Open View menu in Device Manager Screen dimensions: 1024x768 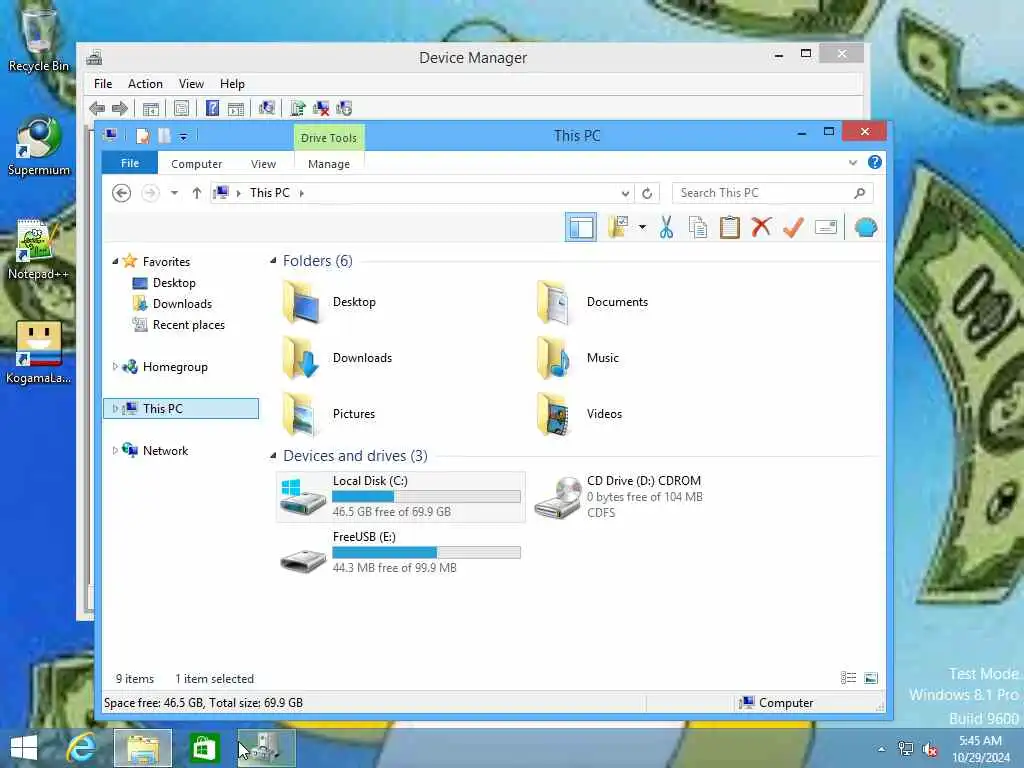(191, 84)
